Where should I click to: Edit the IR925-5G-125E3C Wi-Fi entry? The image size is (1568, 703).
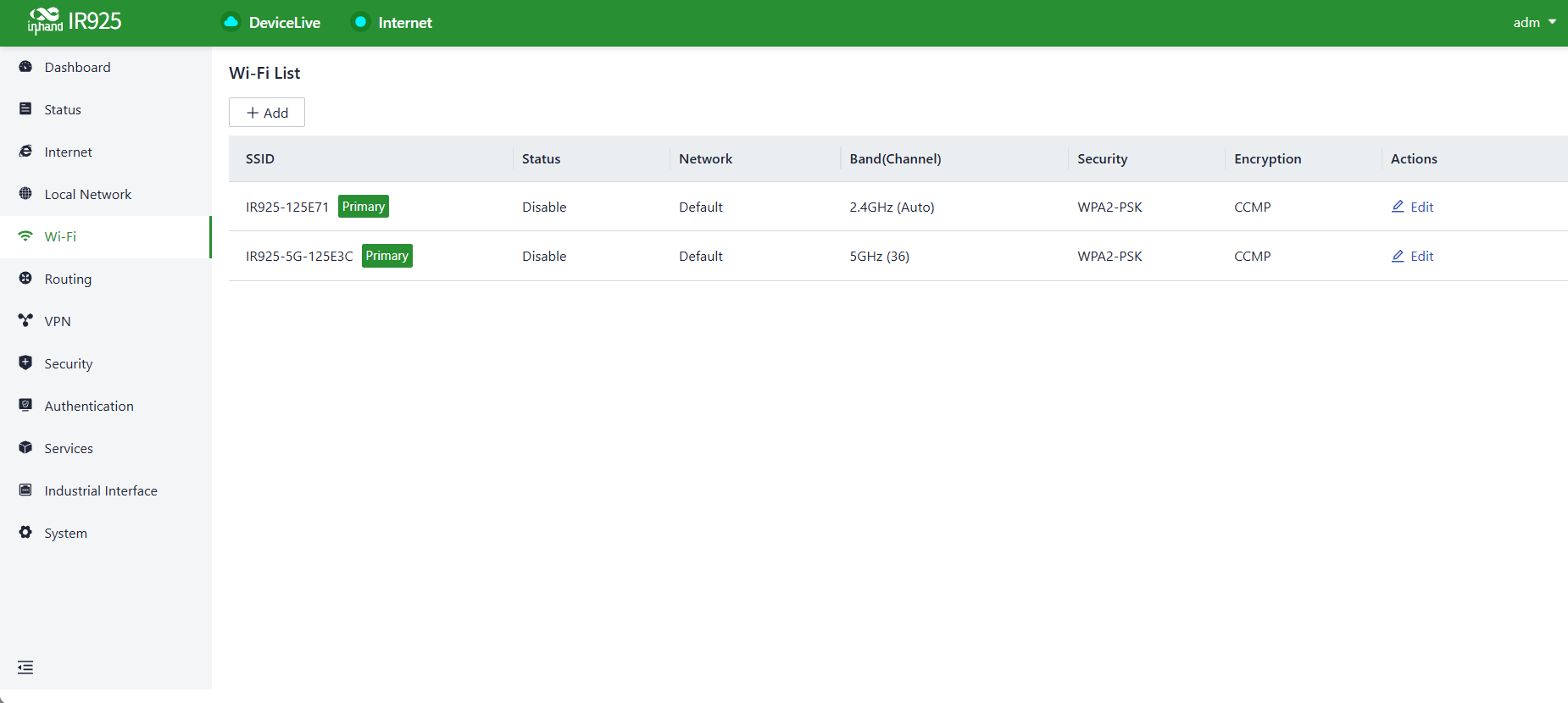point(1413,256)
